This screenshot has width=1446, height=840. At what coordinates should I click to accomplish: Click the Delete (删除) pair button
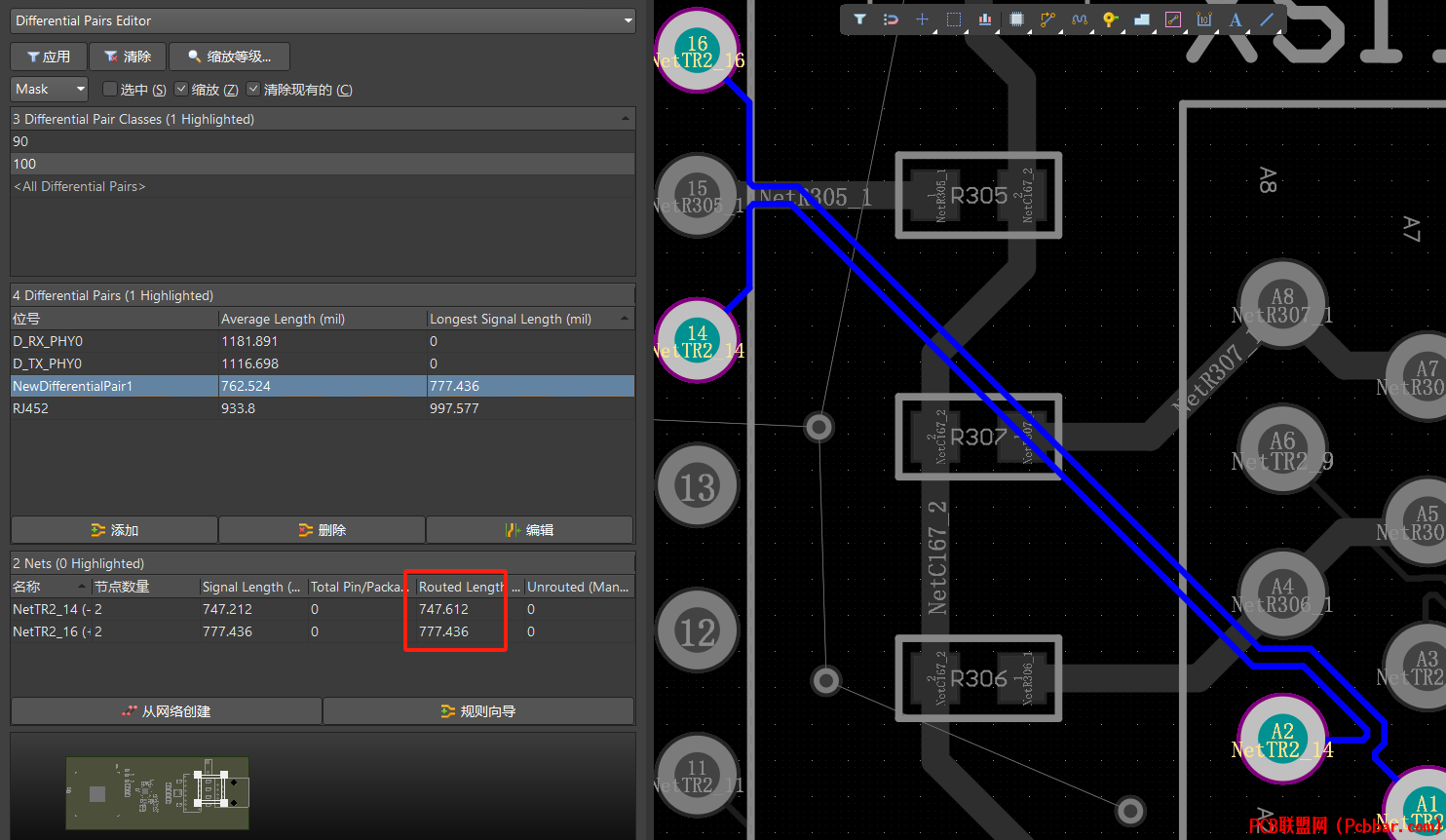coord(323,530)
